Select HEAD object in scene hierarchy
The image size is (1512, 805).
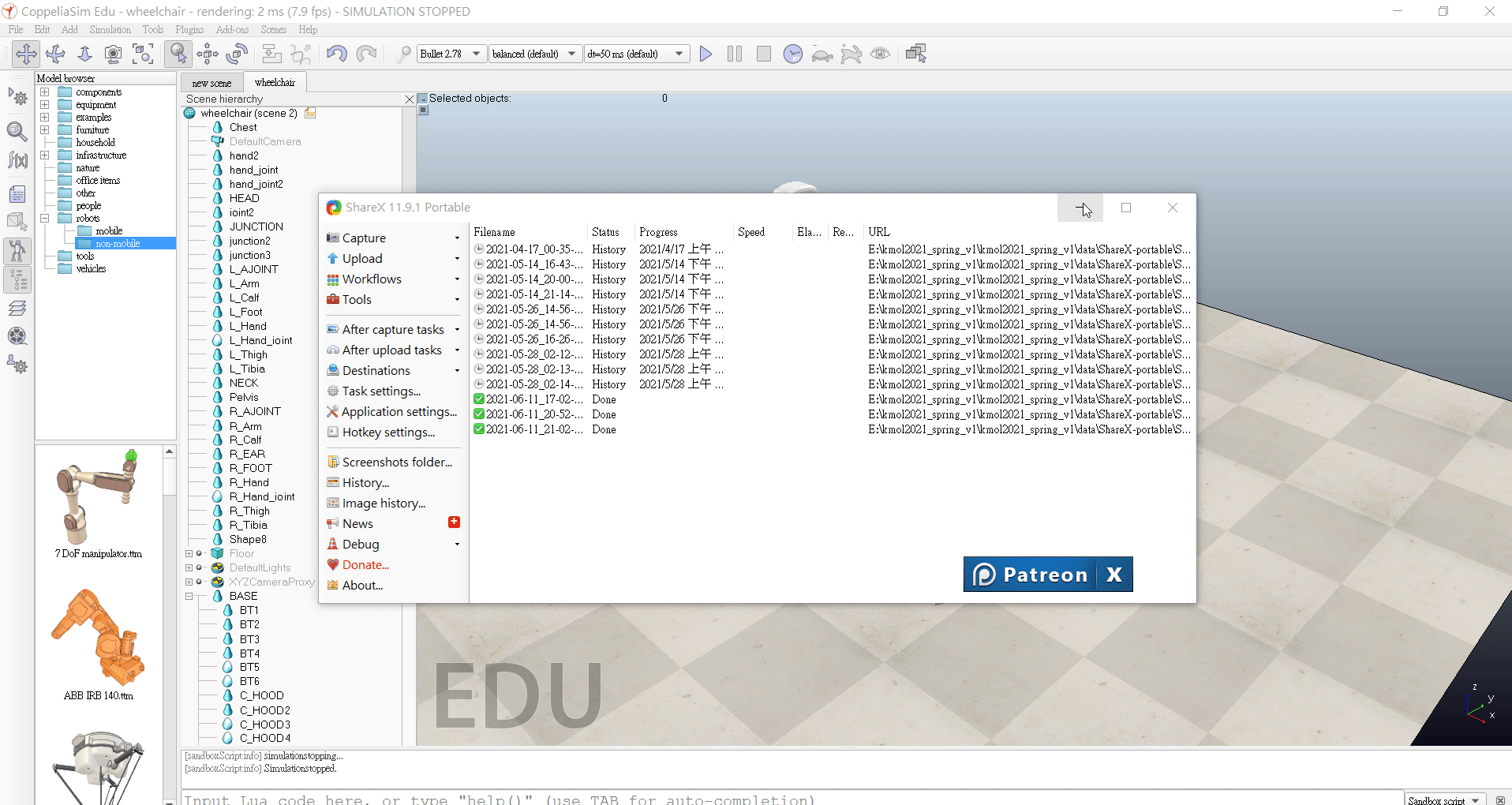(x=244, y=199)
